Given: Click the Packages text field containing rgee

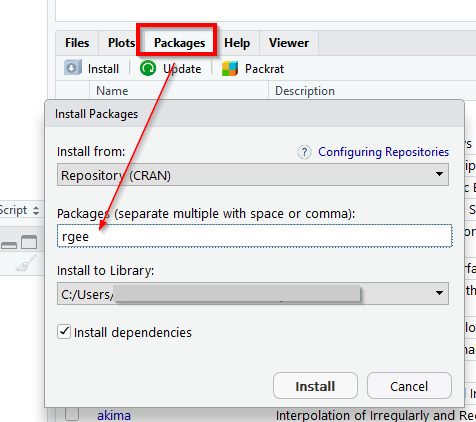Looking at the screenshot, I should (255, 236).
